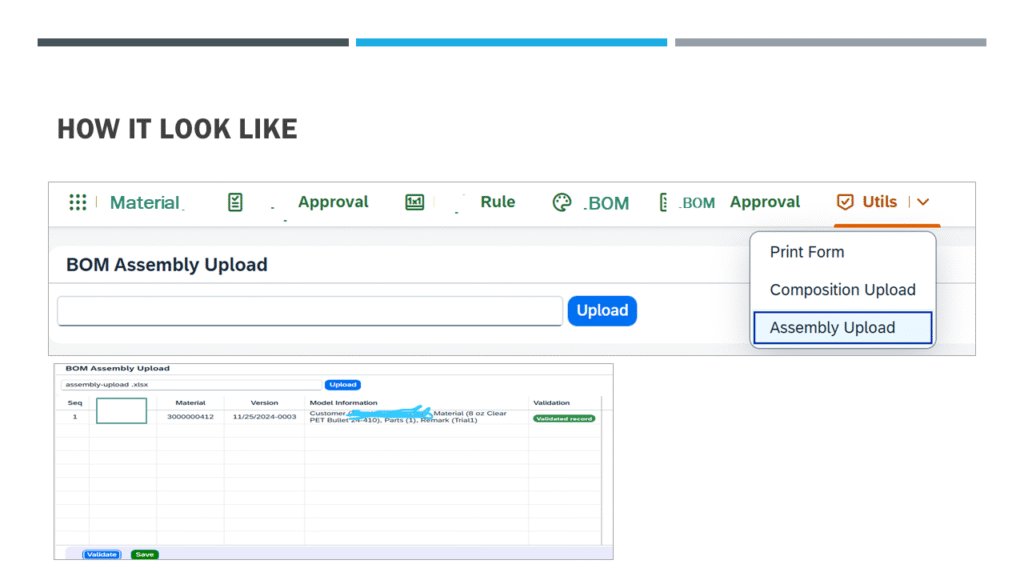Focus the empty BOM Assembly Upload file field
The image size is (1024, 576).
(310, 311)
